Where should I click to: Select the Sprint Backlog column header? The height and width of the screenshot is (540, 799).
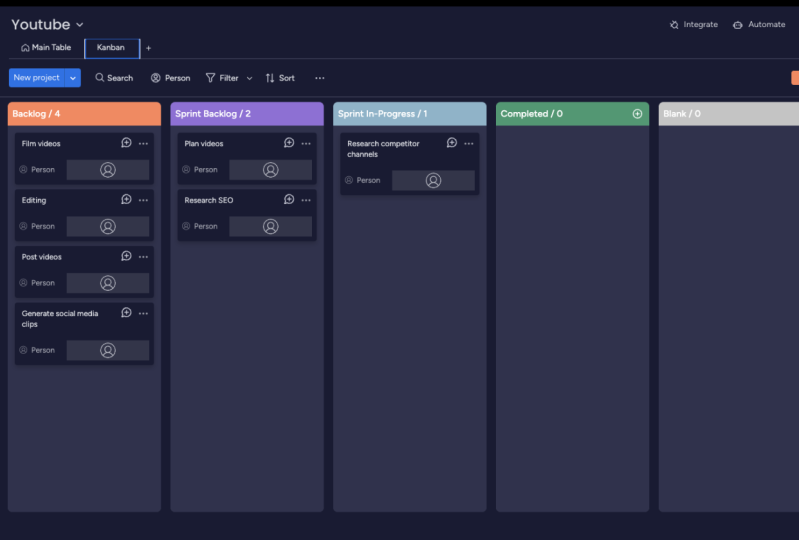pyautogui.click(x=247, y=114)
